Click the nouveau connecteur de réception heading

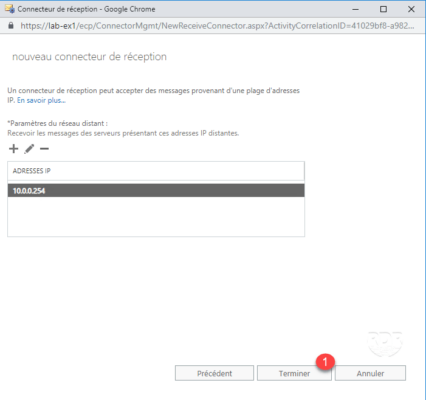point(89,57)
